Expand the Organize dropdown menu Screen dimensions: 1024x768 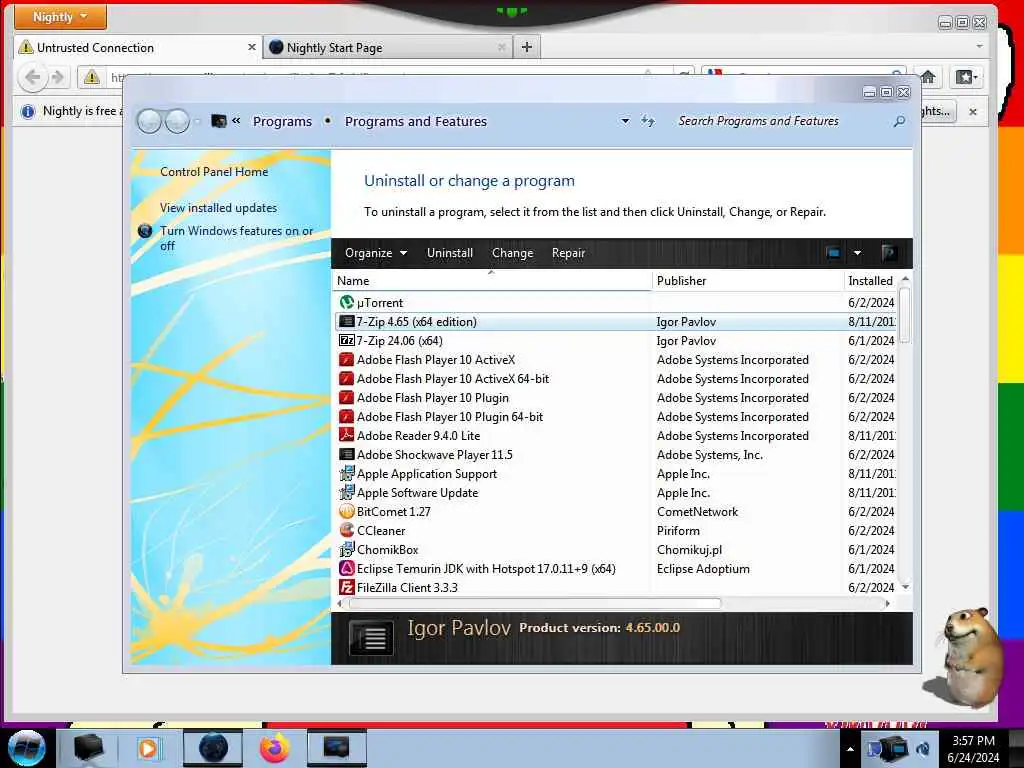376,253
